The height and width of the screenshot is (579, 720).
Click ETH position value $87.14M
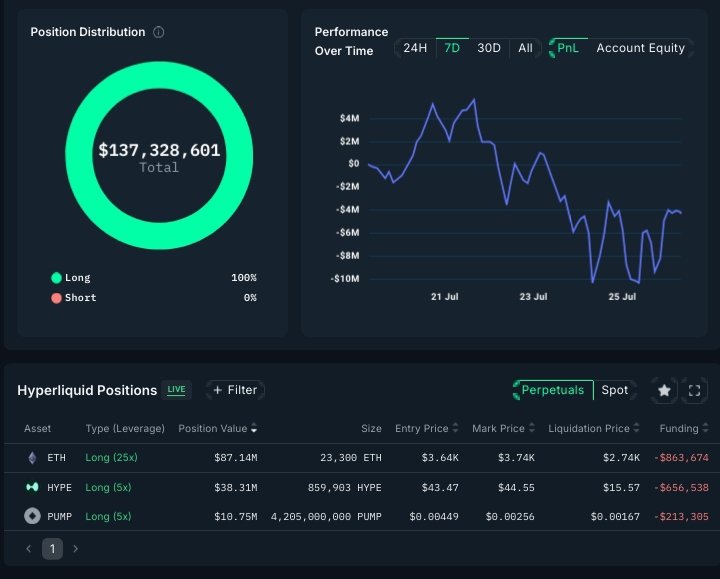click(236, 458)
